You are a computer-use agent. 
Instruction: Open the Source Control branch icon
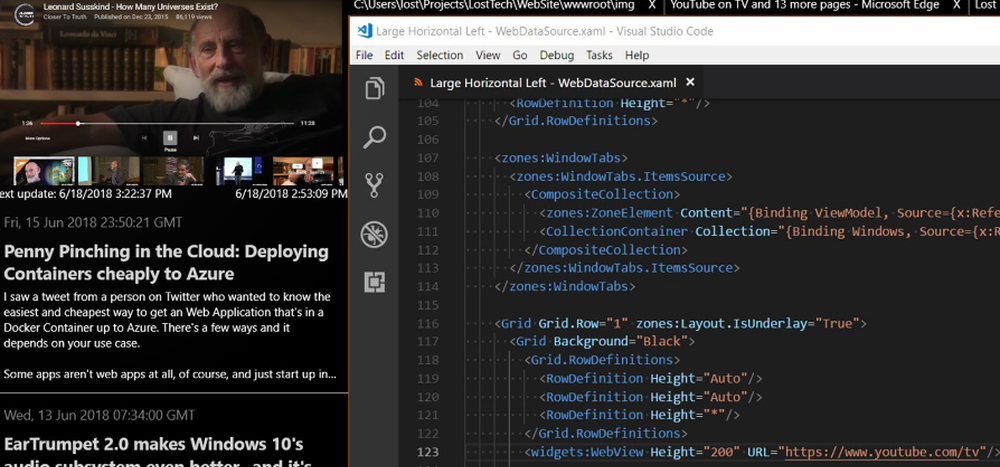click(x=374, y=185)
